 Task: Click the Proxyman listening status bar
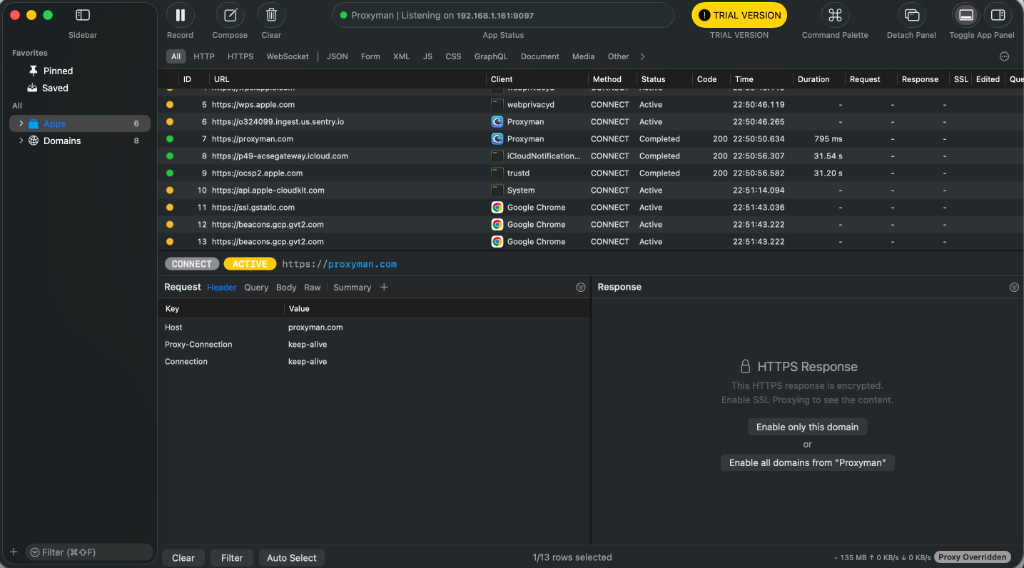click(x=503, y=15)
